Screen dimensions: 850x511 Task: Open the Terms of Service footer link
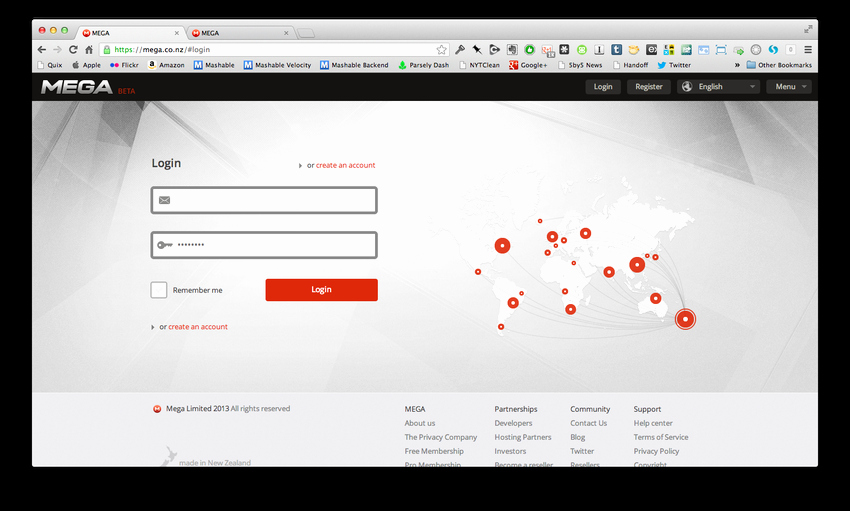pos(661,437)
